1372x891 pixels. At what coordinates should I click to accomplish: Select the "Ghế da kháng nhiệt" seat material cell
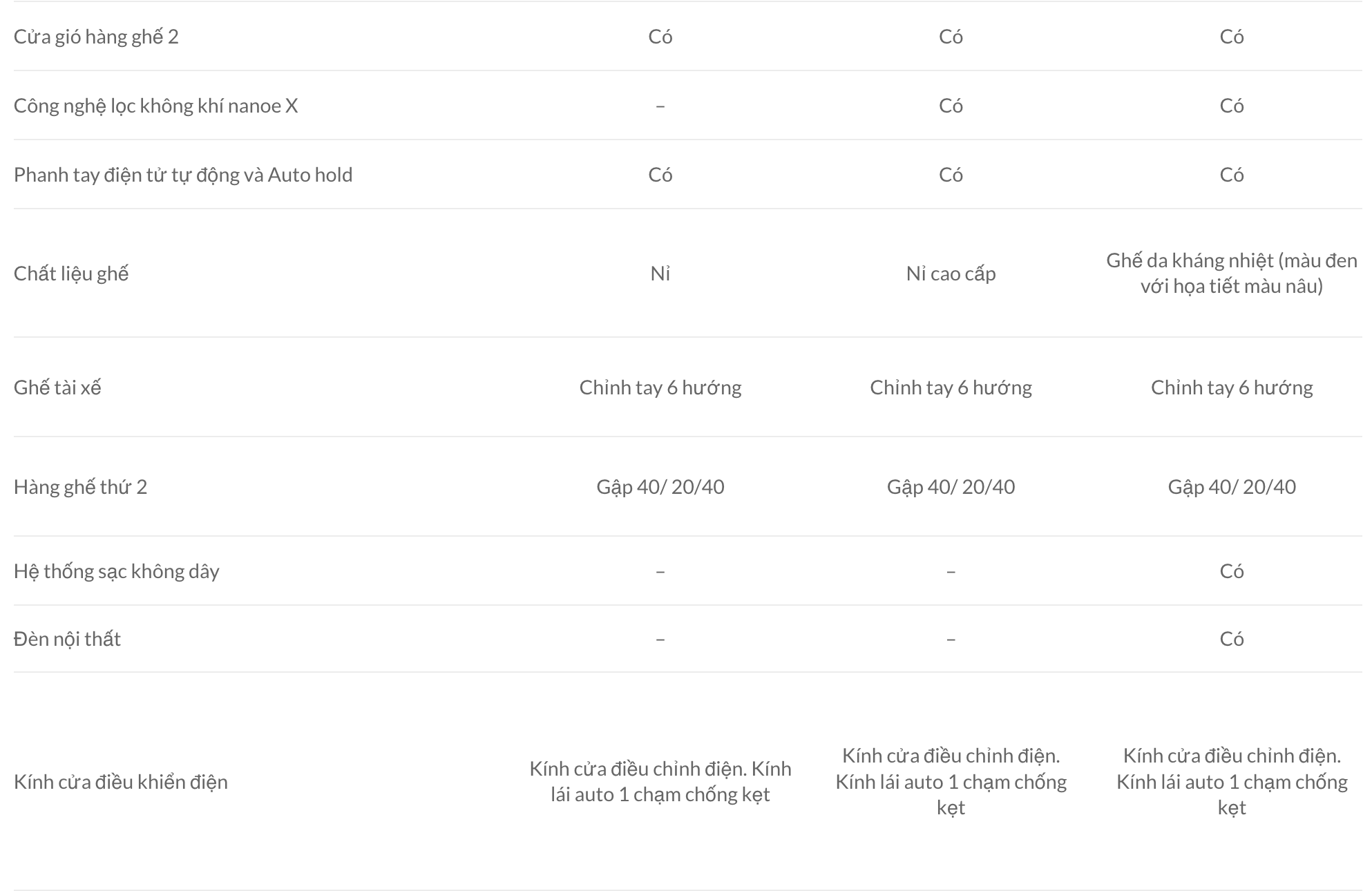coord(1231,273)
